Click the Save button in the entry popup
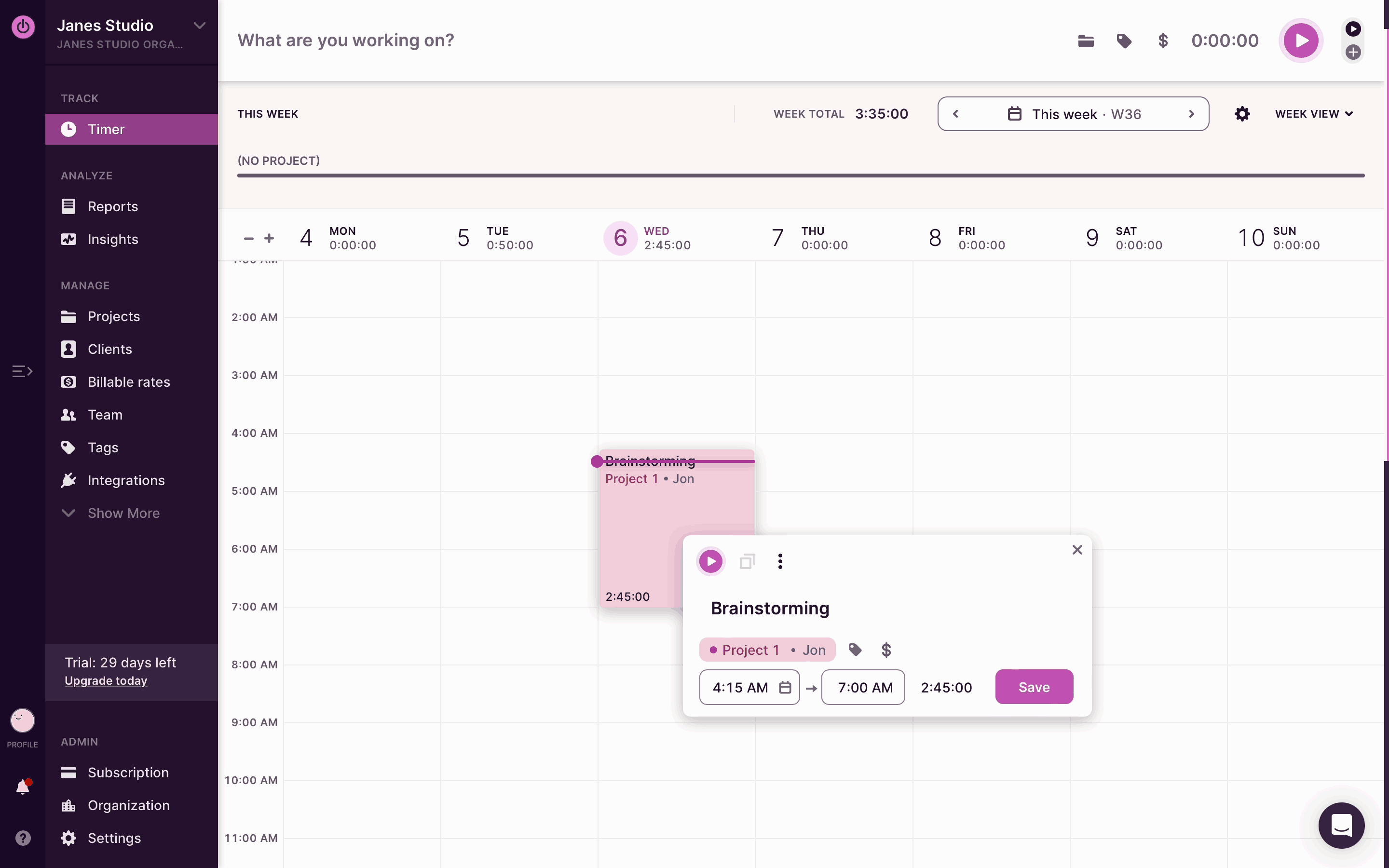The height and width of the screenshot is (868, 1389). 1034,687
